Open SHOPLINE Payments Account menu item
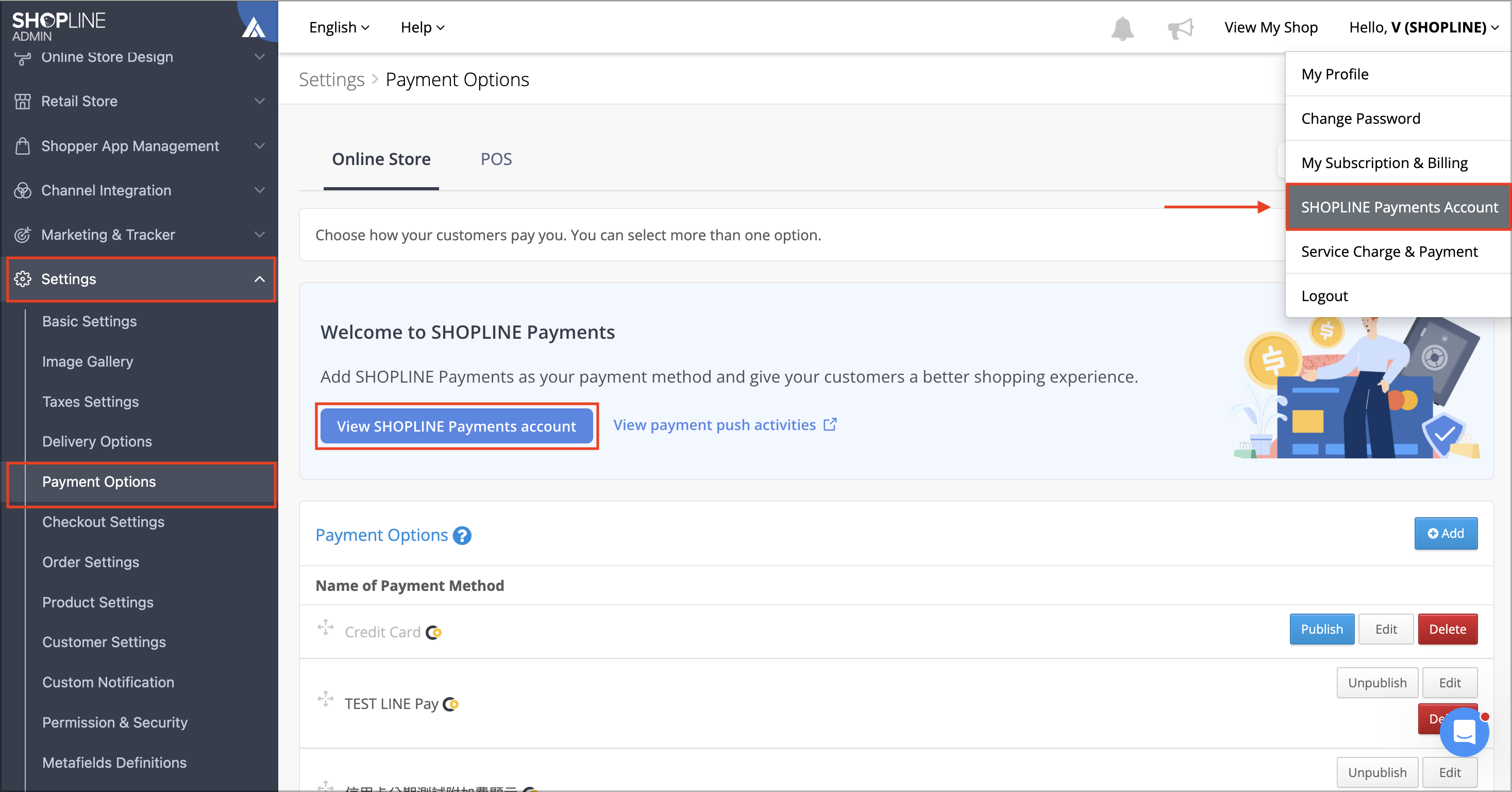Screen dimensions: 1512x792 (x=1398, y=207)
